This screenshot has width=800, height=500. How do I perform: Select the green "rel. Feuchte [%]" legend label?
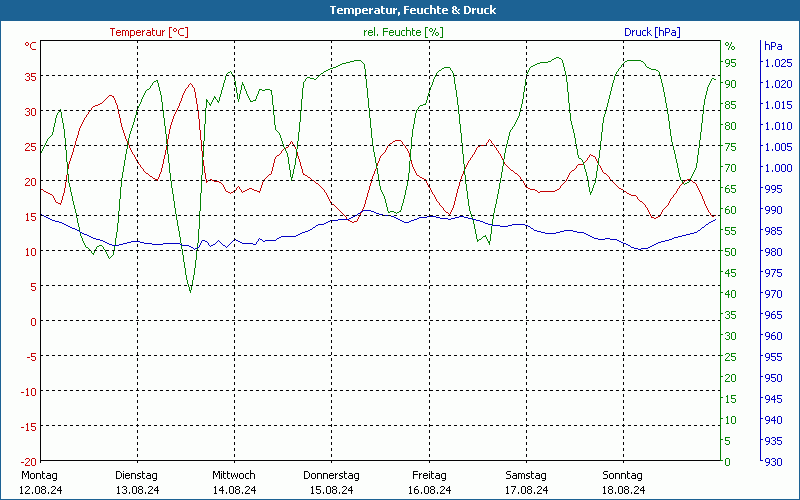point(403,32)
